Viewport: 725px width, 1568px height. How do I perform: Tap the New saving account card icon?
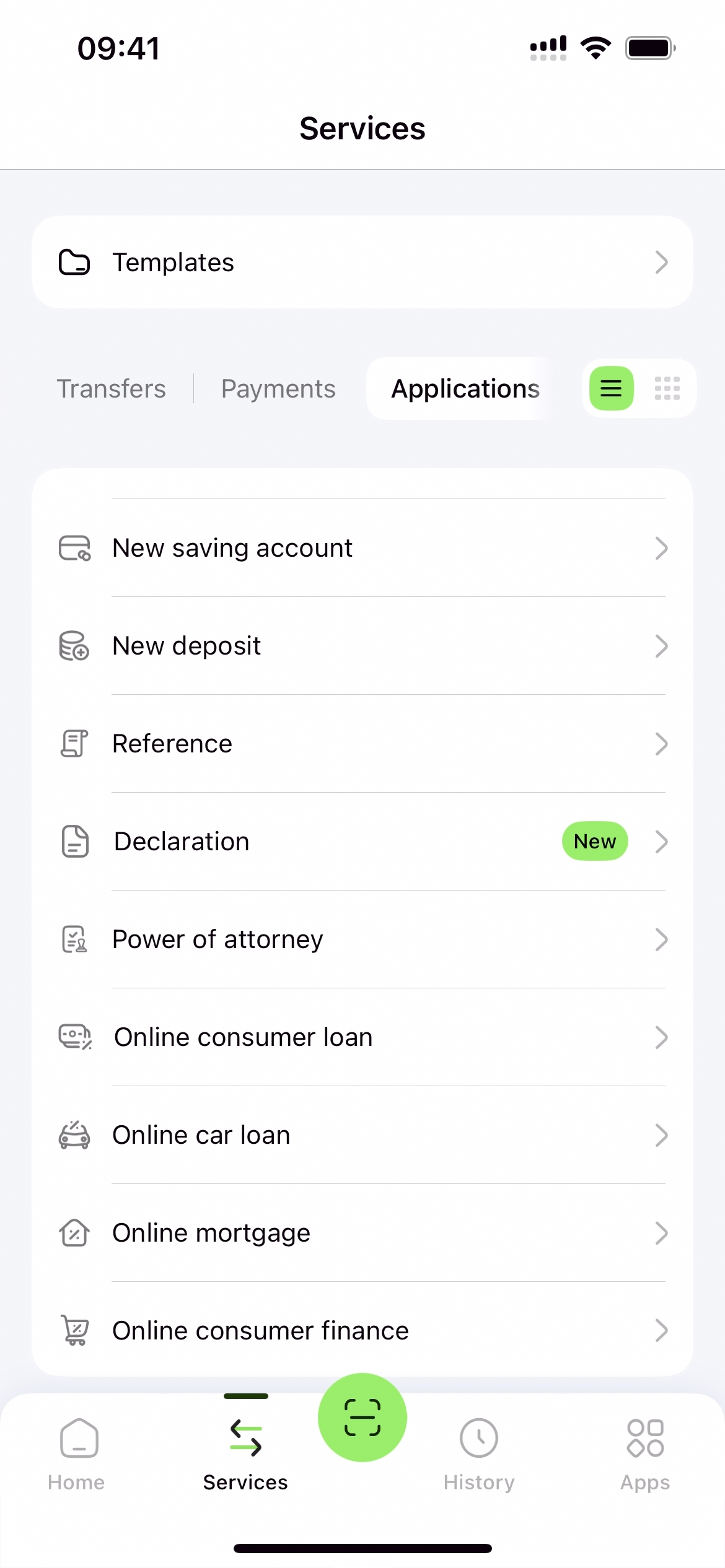[x=74, y=548]
